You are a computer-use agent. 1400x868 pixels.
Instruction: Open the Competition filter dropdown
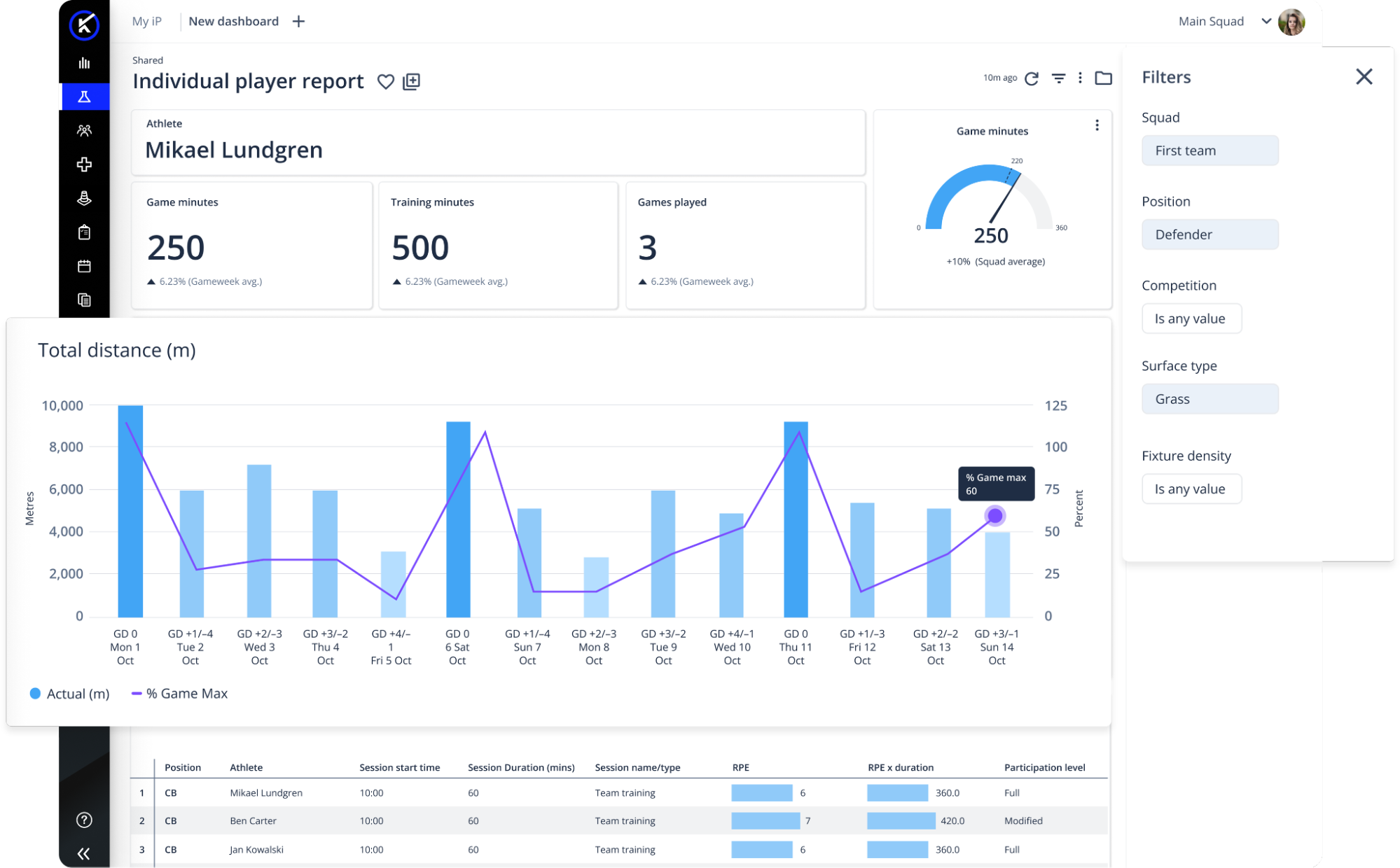pyautogui.click(x=1191, y=318)
